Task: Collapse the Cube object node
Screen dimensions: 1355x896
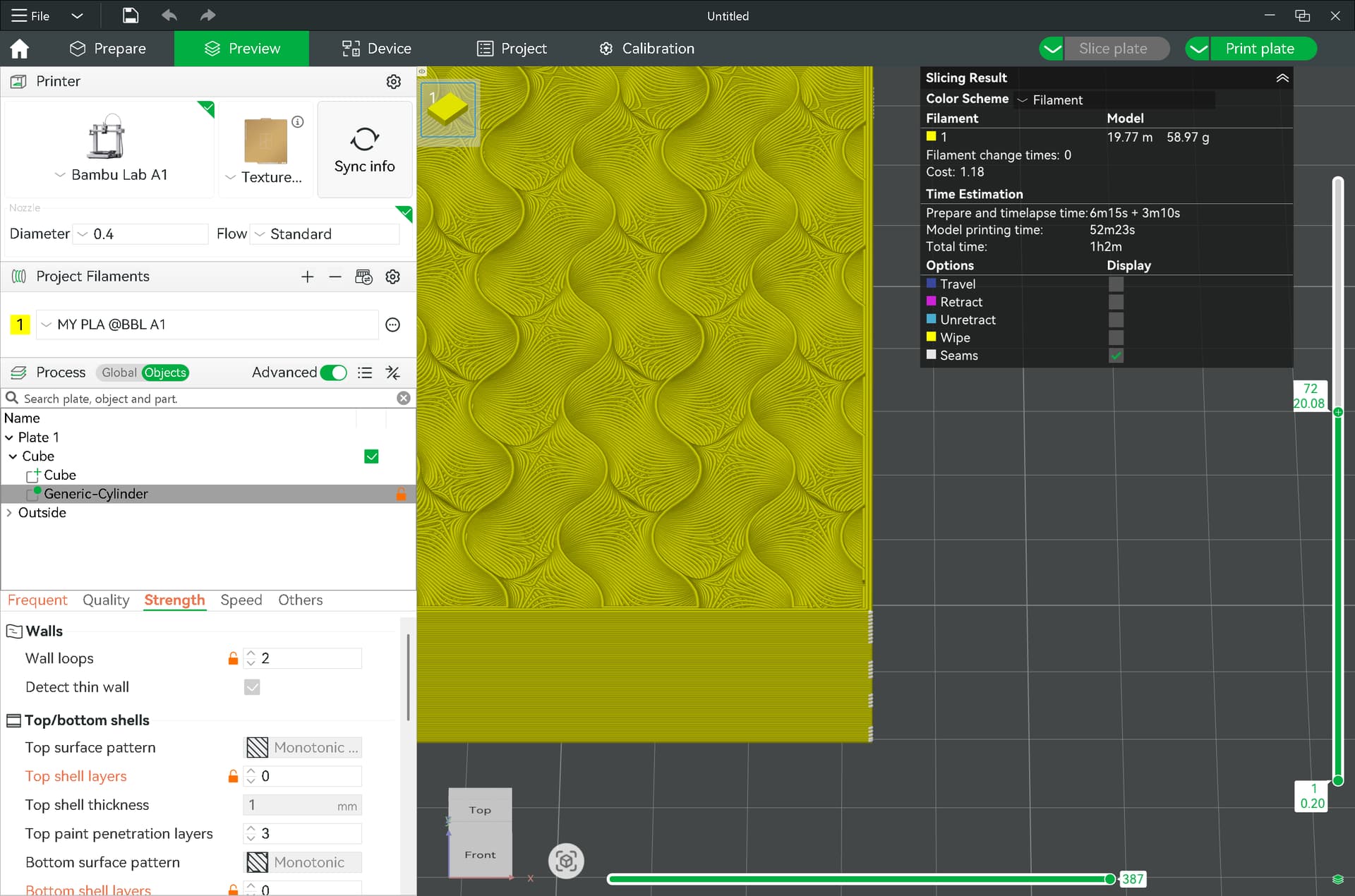Action: (13, 456)
